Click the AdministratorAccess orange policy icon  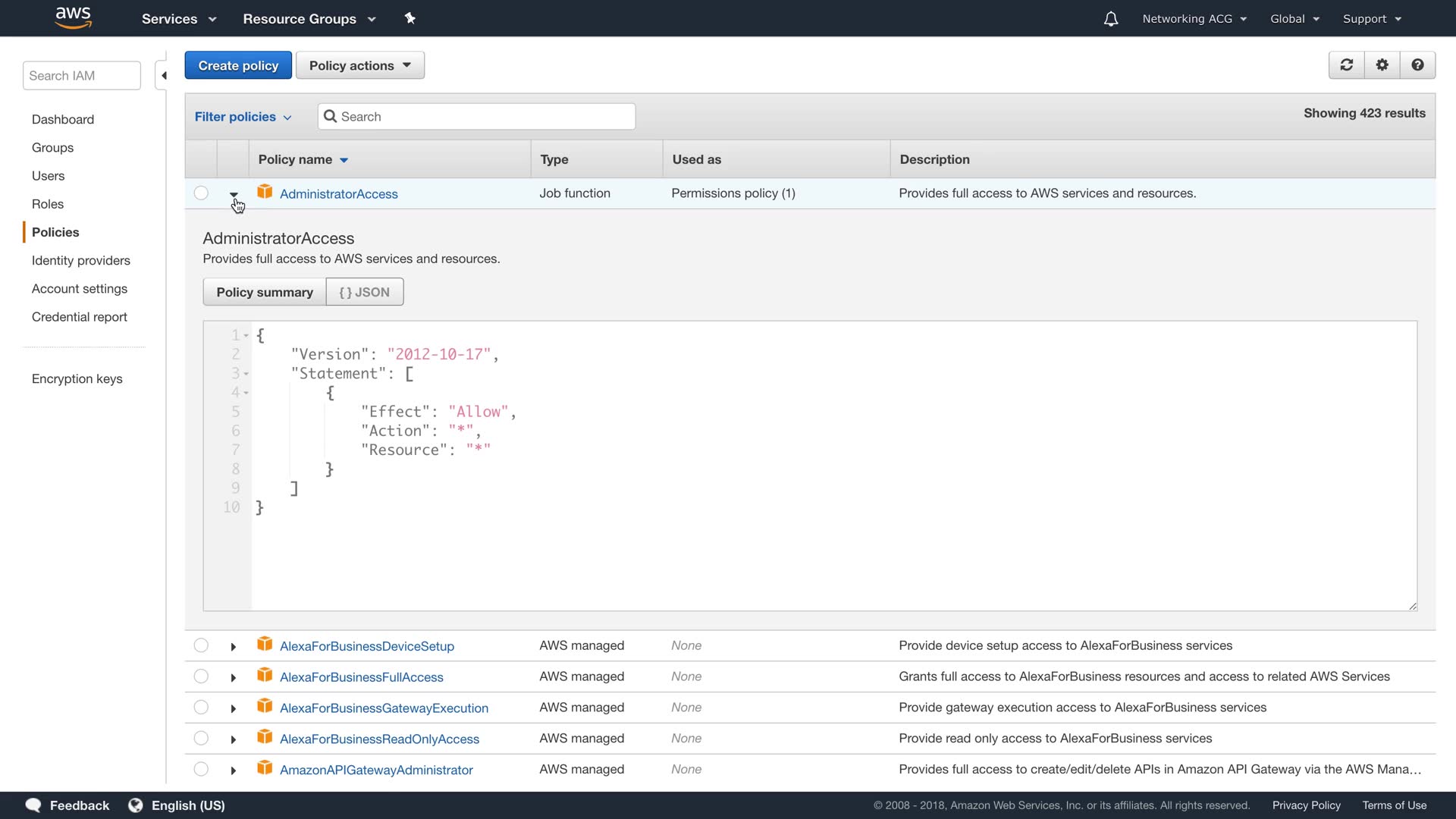[265, 192]
